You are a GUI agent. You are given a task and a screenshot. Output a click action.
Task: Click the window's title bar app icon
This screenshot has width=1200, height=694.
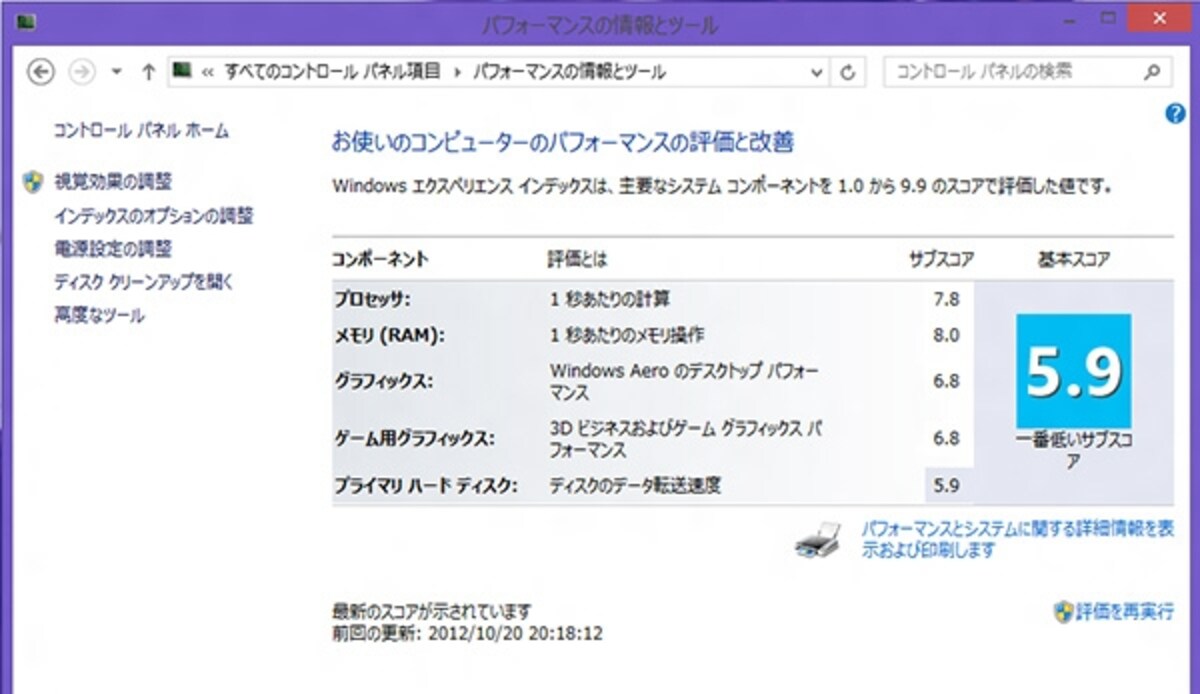coord(26,22)
